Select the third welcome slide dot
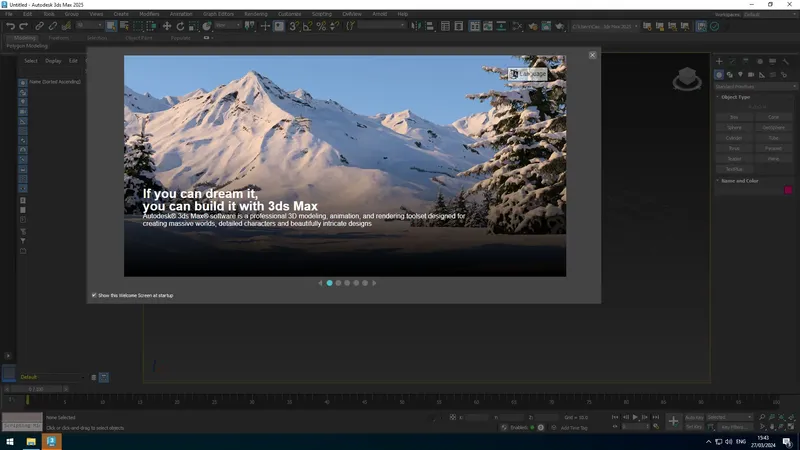This screenshot has width=800, height=450. tap(347, 283)
